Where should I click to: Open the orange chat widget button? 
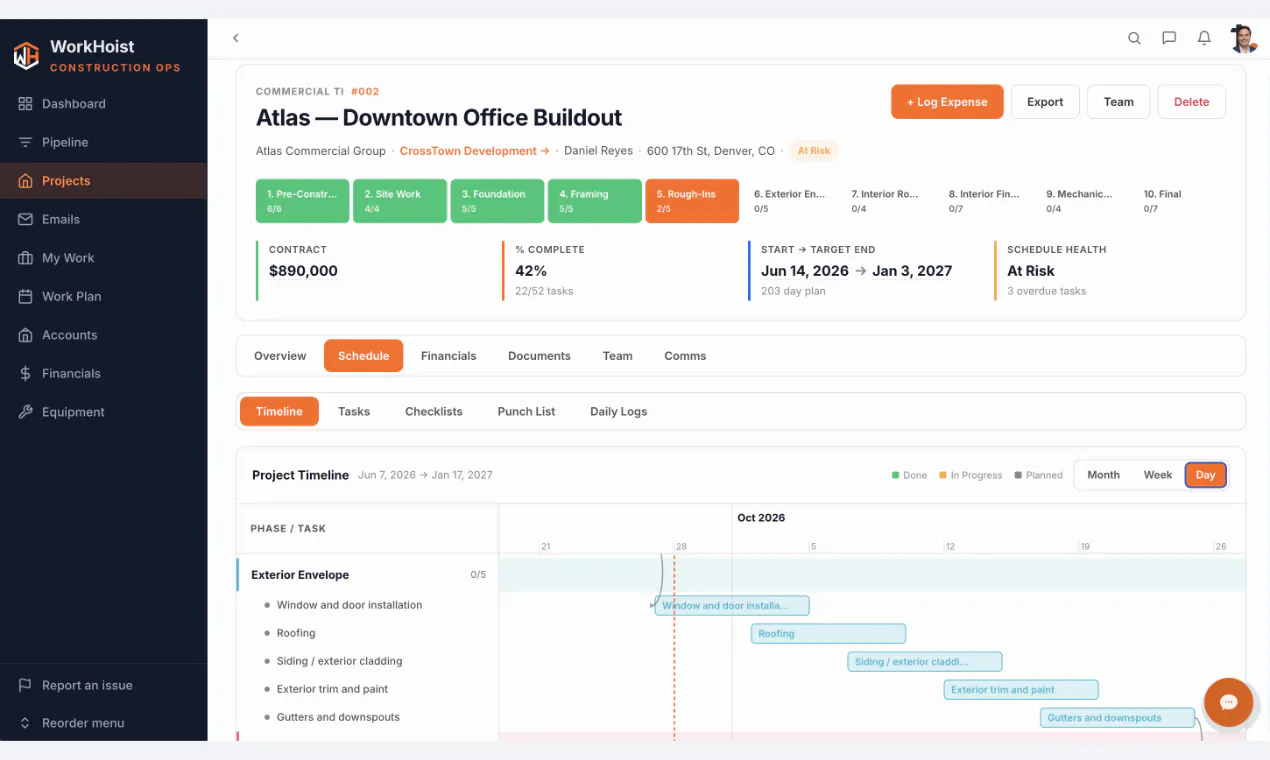(x=1228, y=702)
